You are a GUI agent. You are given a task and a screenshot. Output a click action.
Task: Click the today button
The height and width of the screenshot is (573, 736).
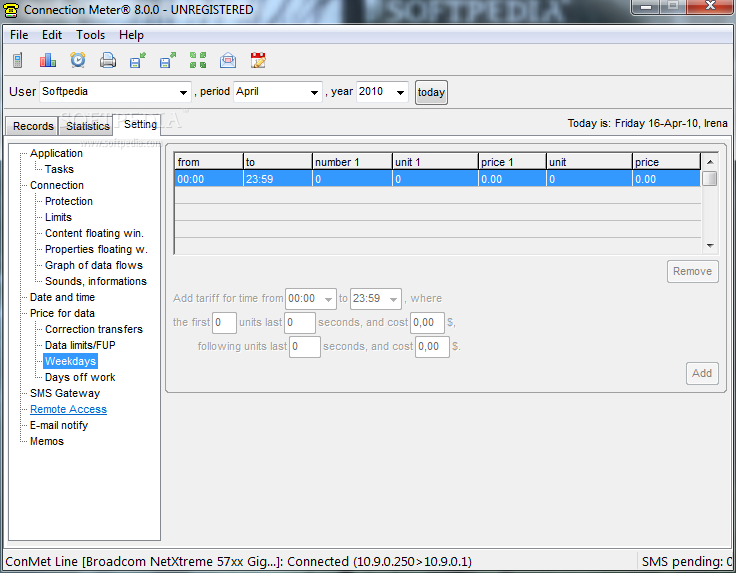click(x=431, y=92)
